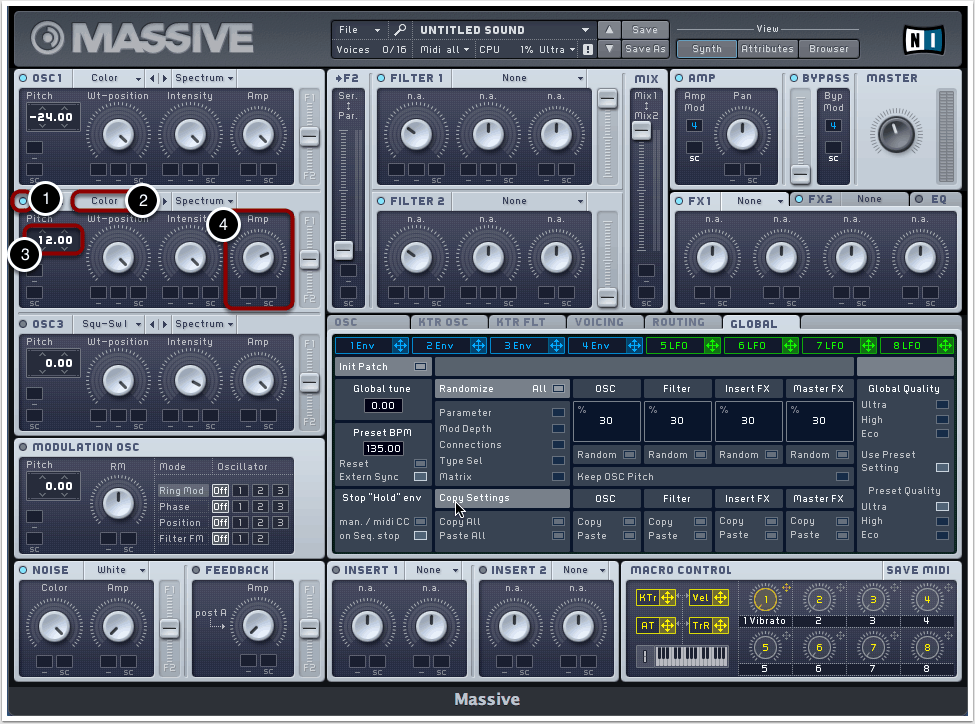Toggle OSC3 power button
Screen dimensions: 975x724
click(23, 324)
